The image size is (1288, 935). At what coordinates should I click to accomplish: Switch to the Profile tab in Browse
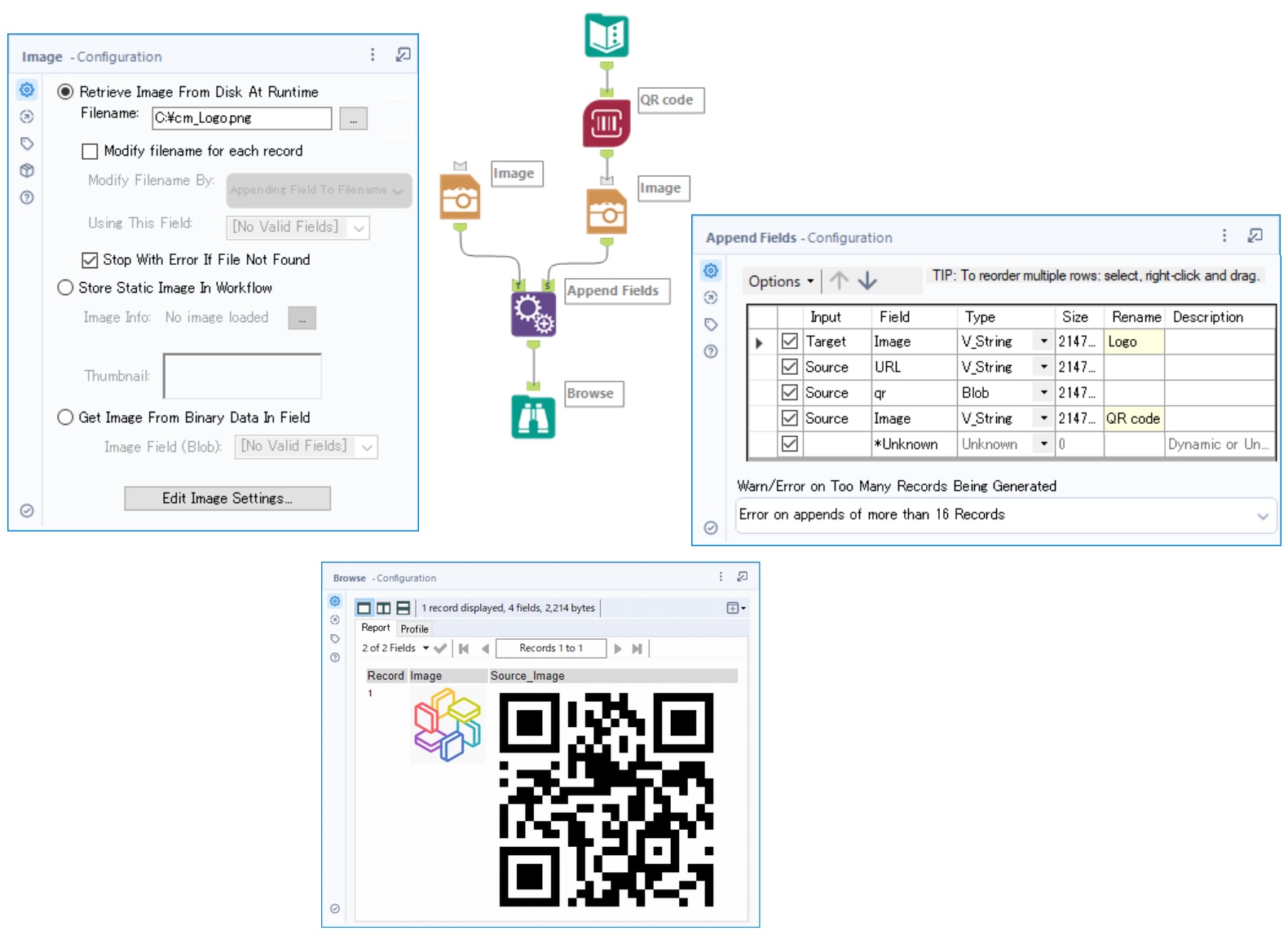point(414,628)
